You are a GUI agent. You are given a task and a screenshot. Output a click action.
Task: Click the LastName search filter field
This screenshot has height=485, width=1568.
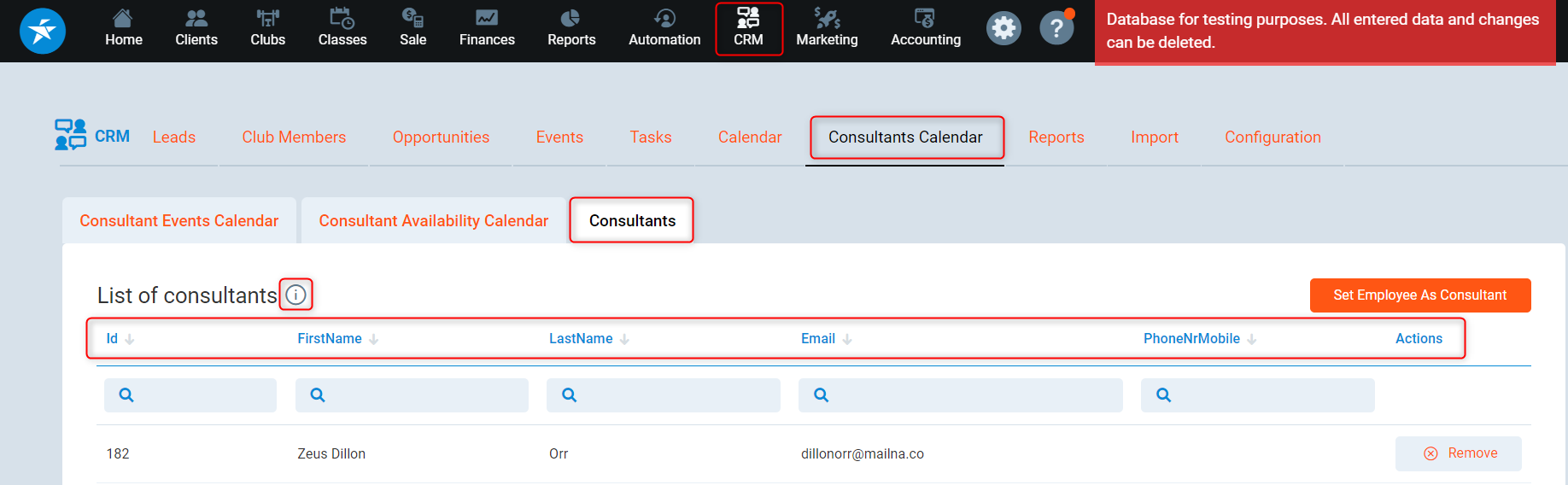664,395
